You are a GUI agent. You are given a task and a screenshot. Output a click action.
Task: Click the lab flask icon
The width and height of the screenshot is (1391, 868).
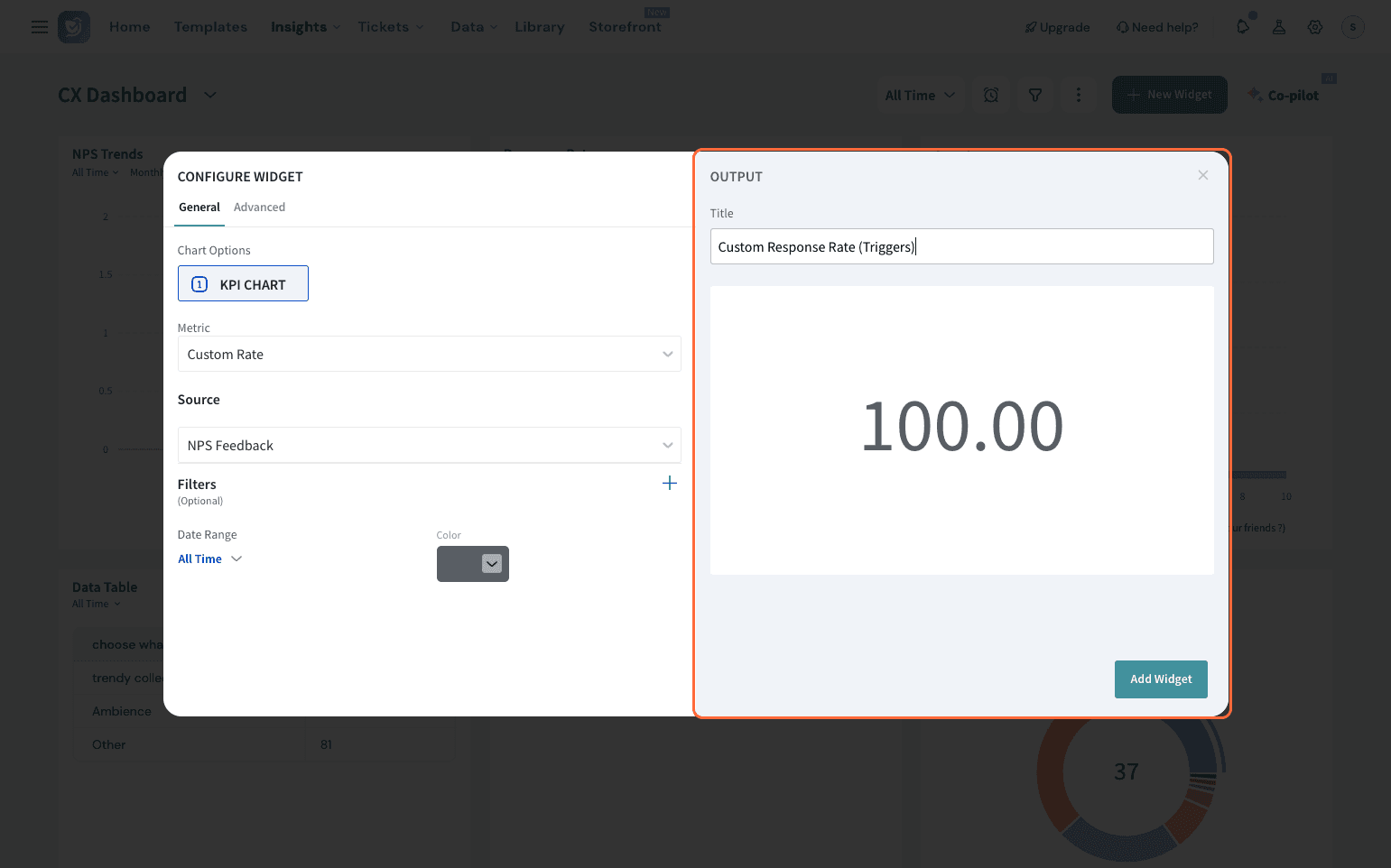1279,27
